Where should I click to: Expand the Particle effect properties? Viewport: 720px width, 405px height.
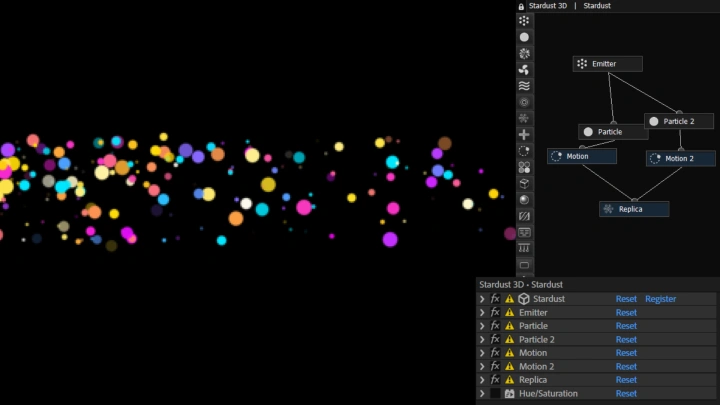pos(482,326)
